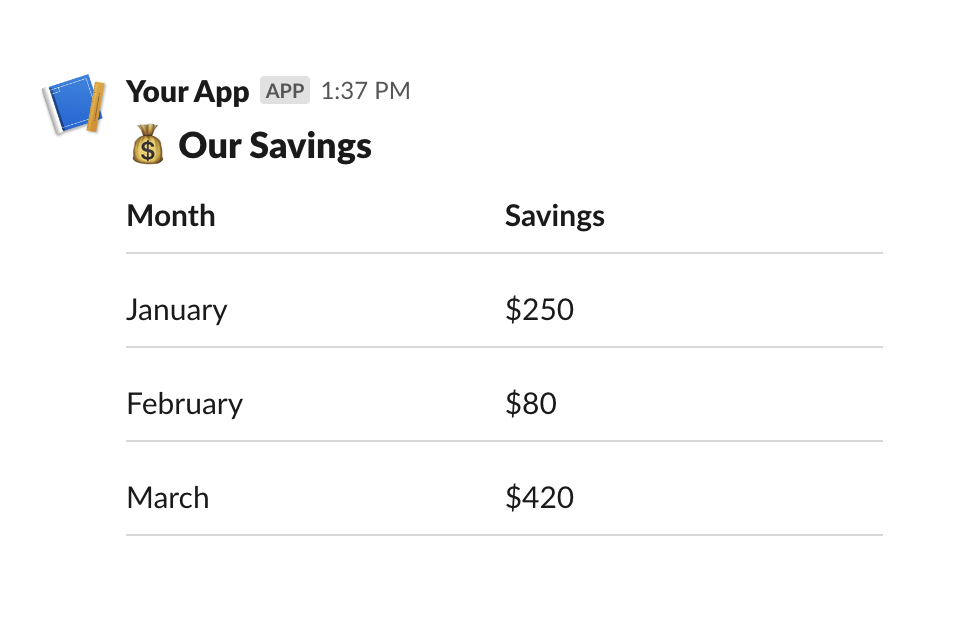
Task: Select the January row label
Action: 177,310
